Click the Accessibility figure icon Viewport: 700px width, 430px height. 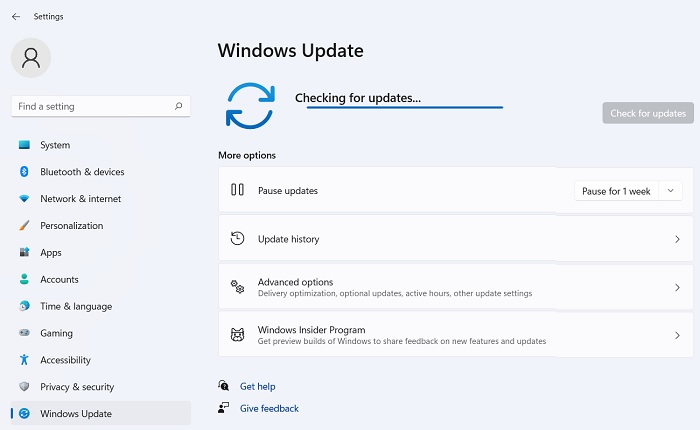(x=24, y=359)
